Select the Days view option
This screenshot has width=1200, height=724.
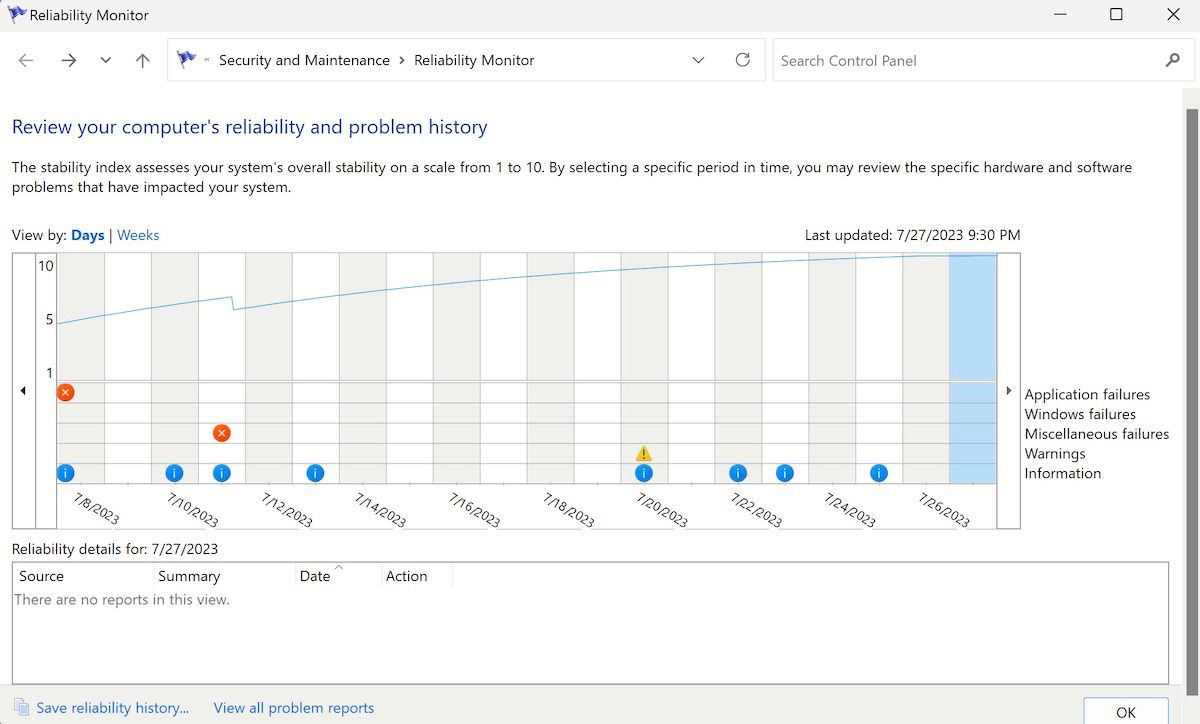pyautogui.click(x=88, y=235)
